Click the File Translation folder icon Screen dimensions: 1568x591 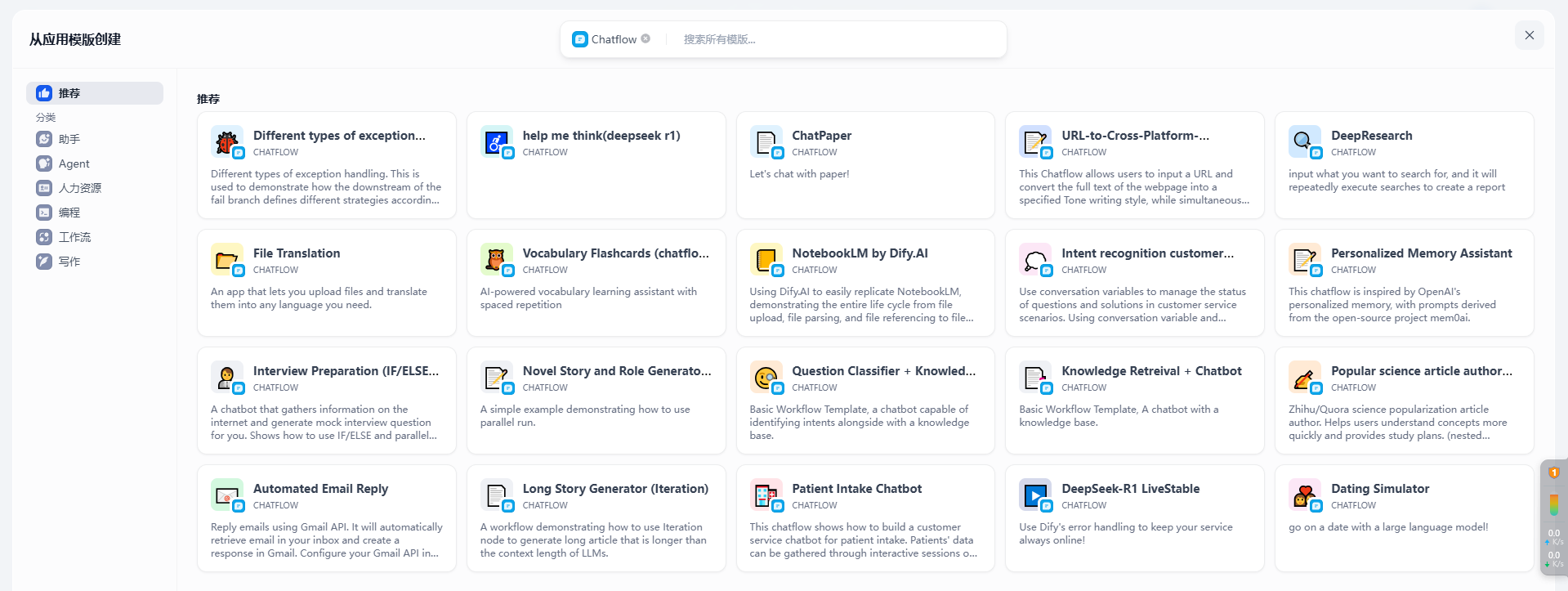coord(227,260)
